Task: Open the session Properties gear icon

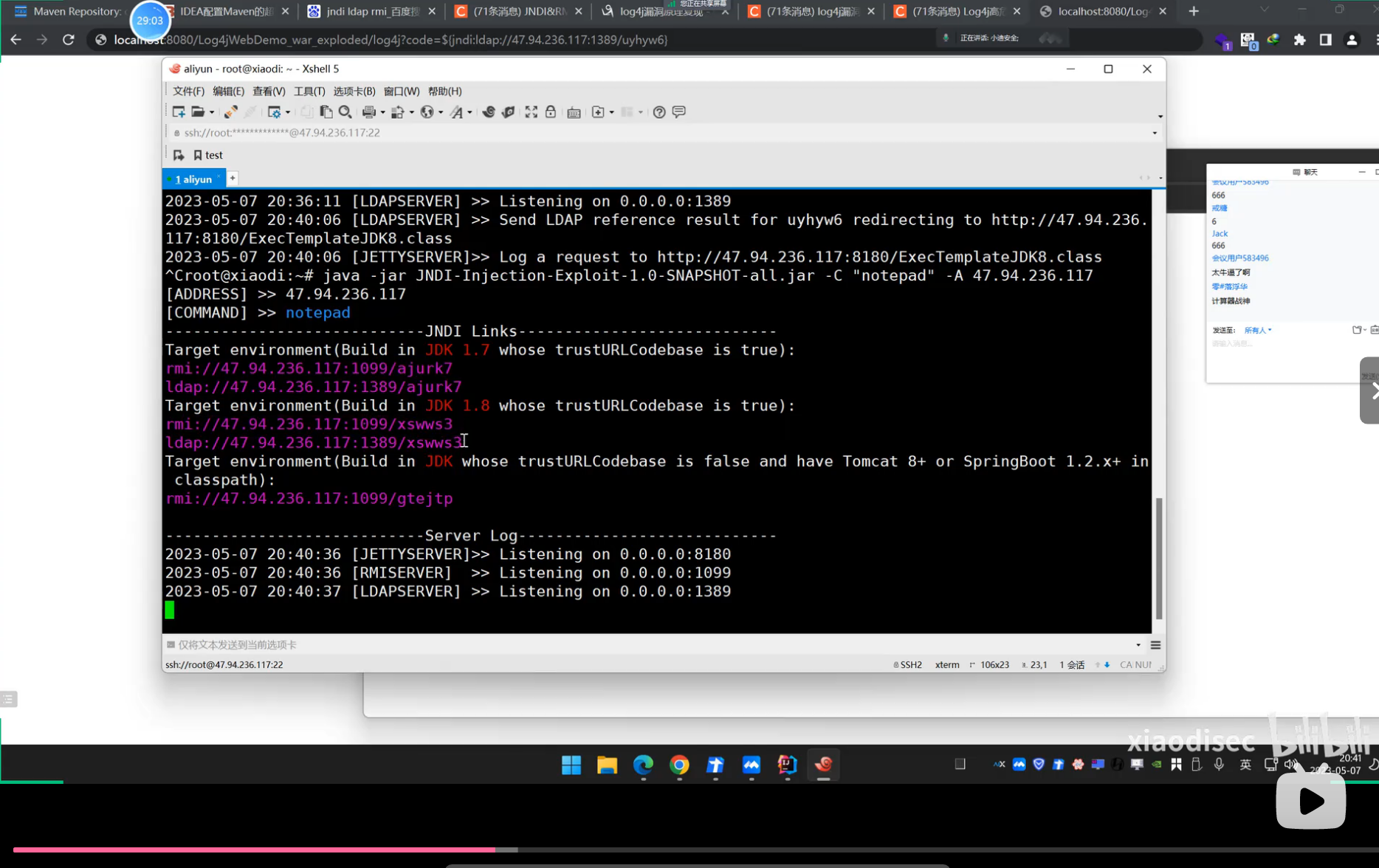Action: tap(274, 111)
